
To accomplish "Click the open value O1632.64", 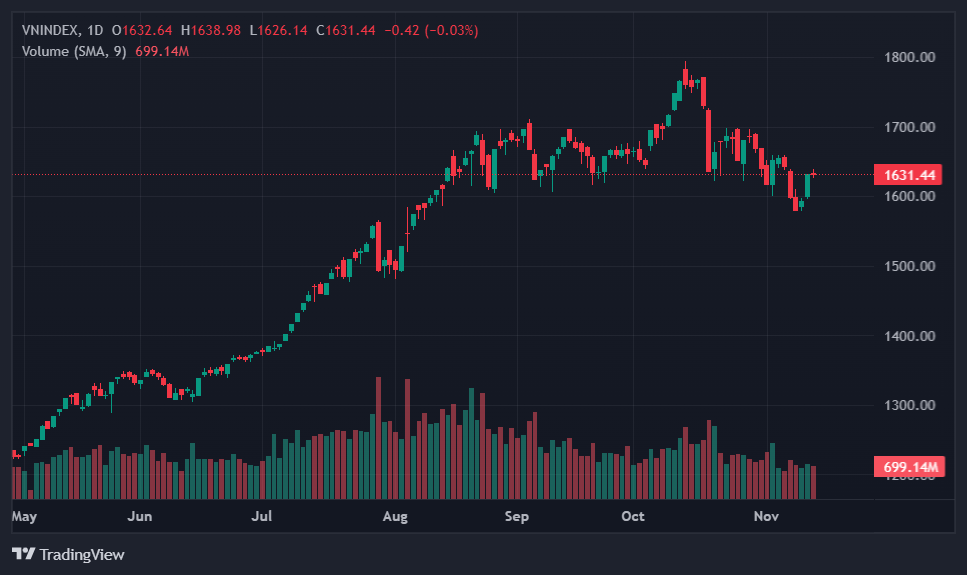I will tap(142, 30).
